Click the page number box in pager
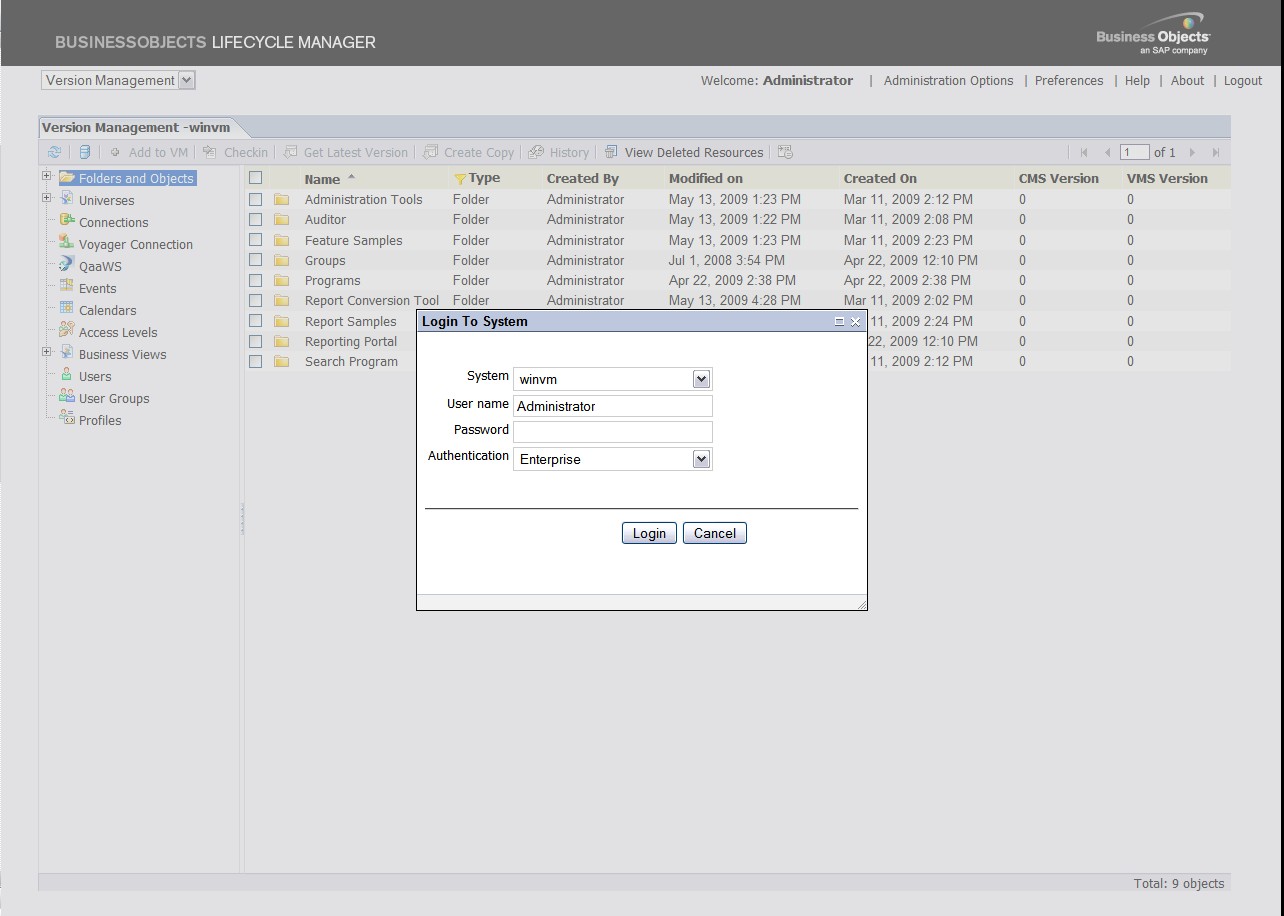 (1134, 152)
